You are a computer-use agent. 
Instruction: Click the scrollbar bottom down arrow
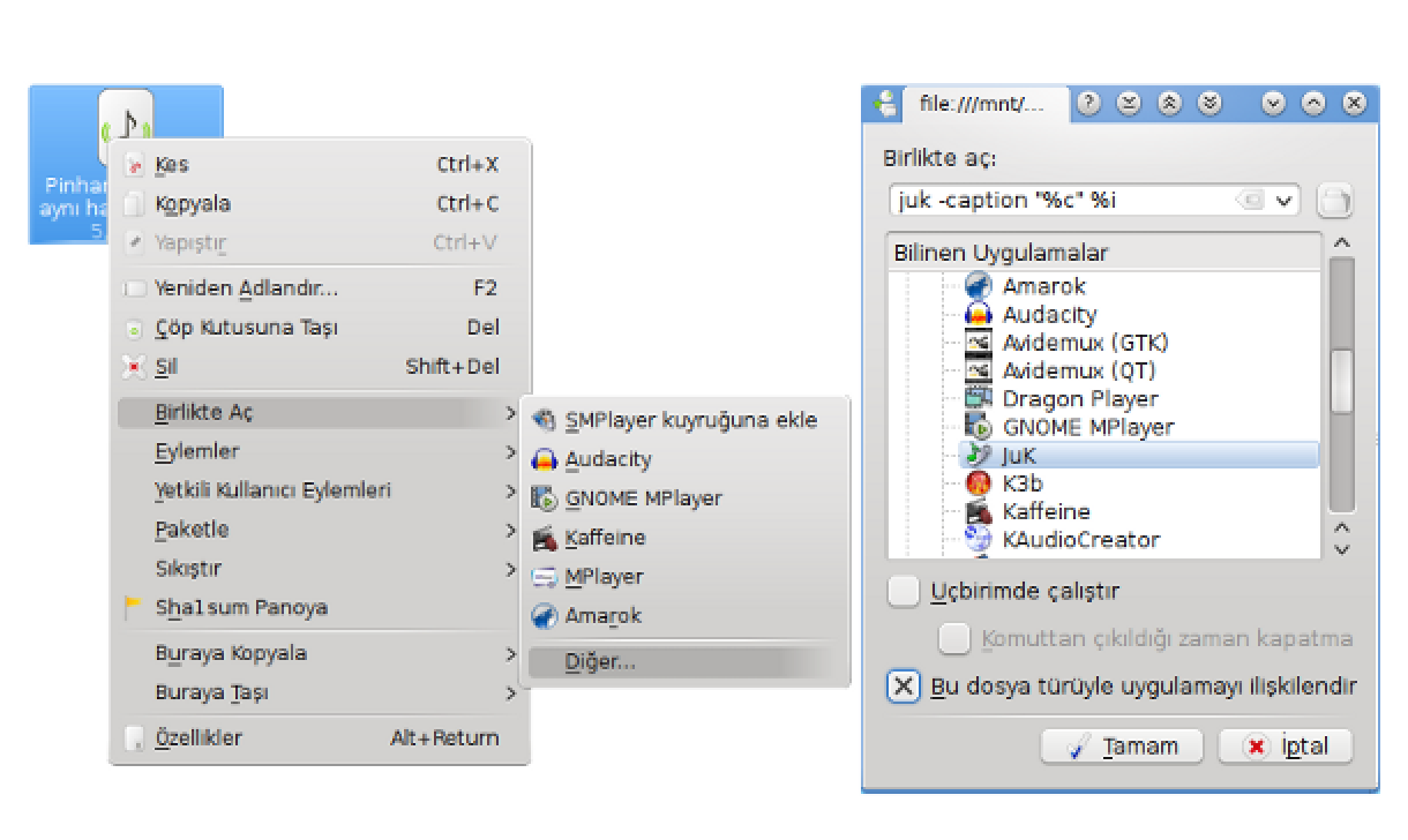pyautogui.click(x=1342, y=549)
